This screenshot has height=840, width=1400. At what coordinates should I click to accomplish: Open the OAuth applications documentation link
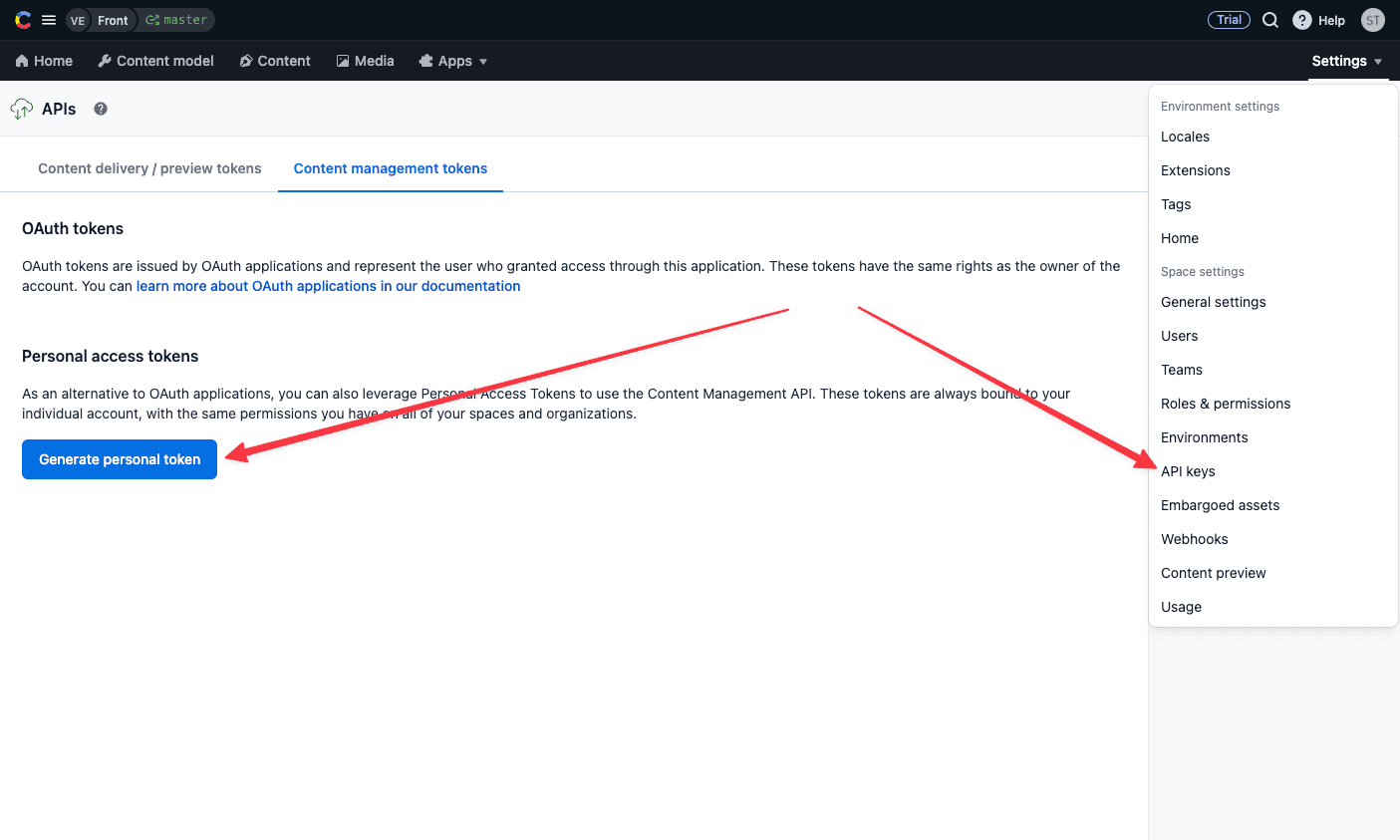[x=328, y=286]
